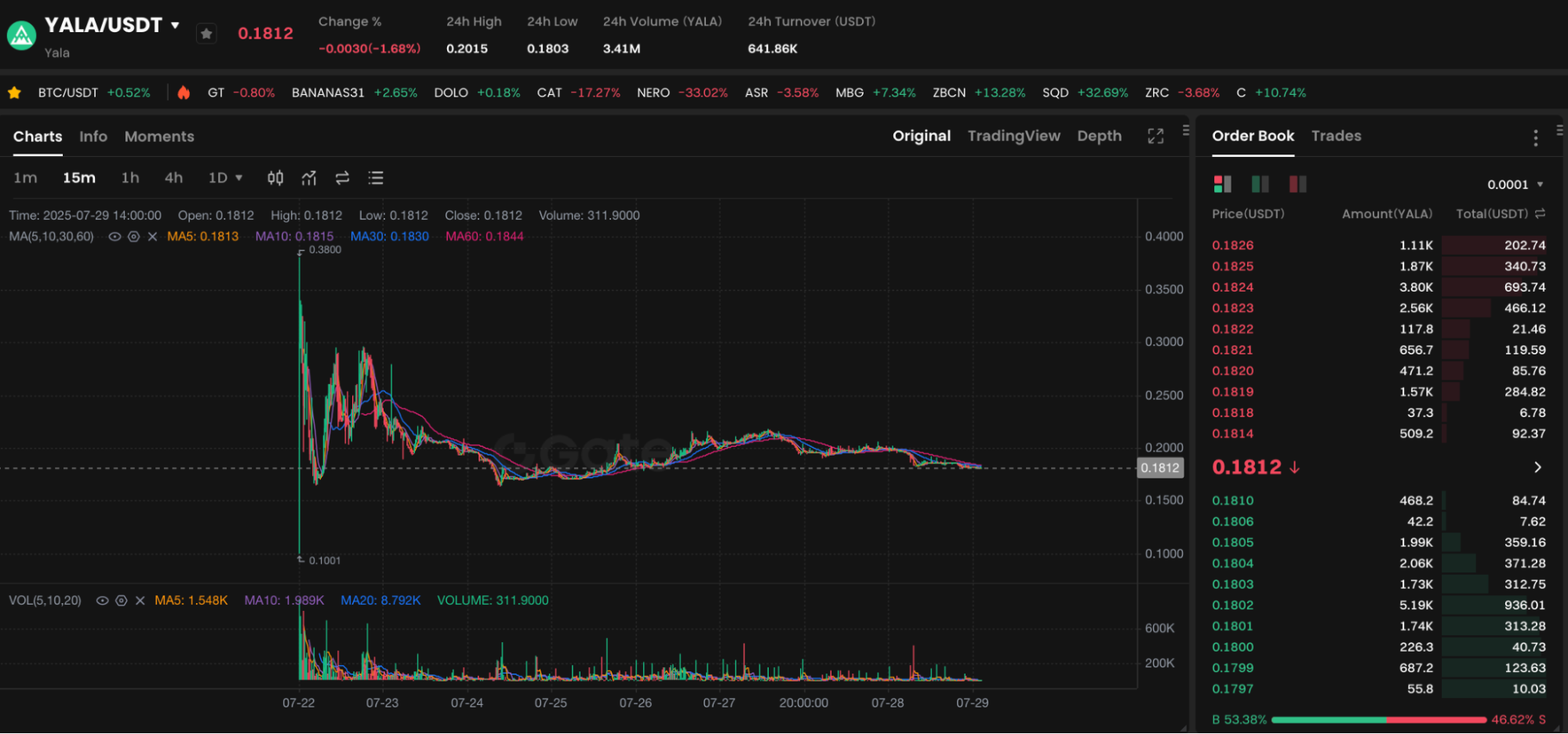Open SQD pair from ticker bar
The height and width of the screenshot is (734, 1568).
1086,93
